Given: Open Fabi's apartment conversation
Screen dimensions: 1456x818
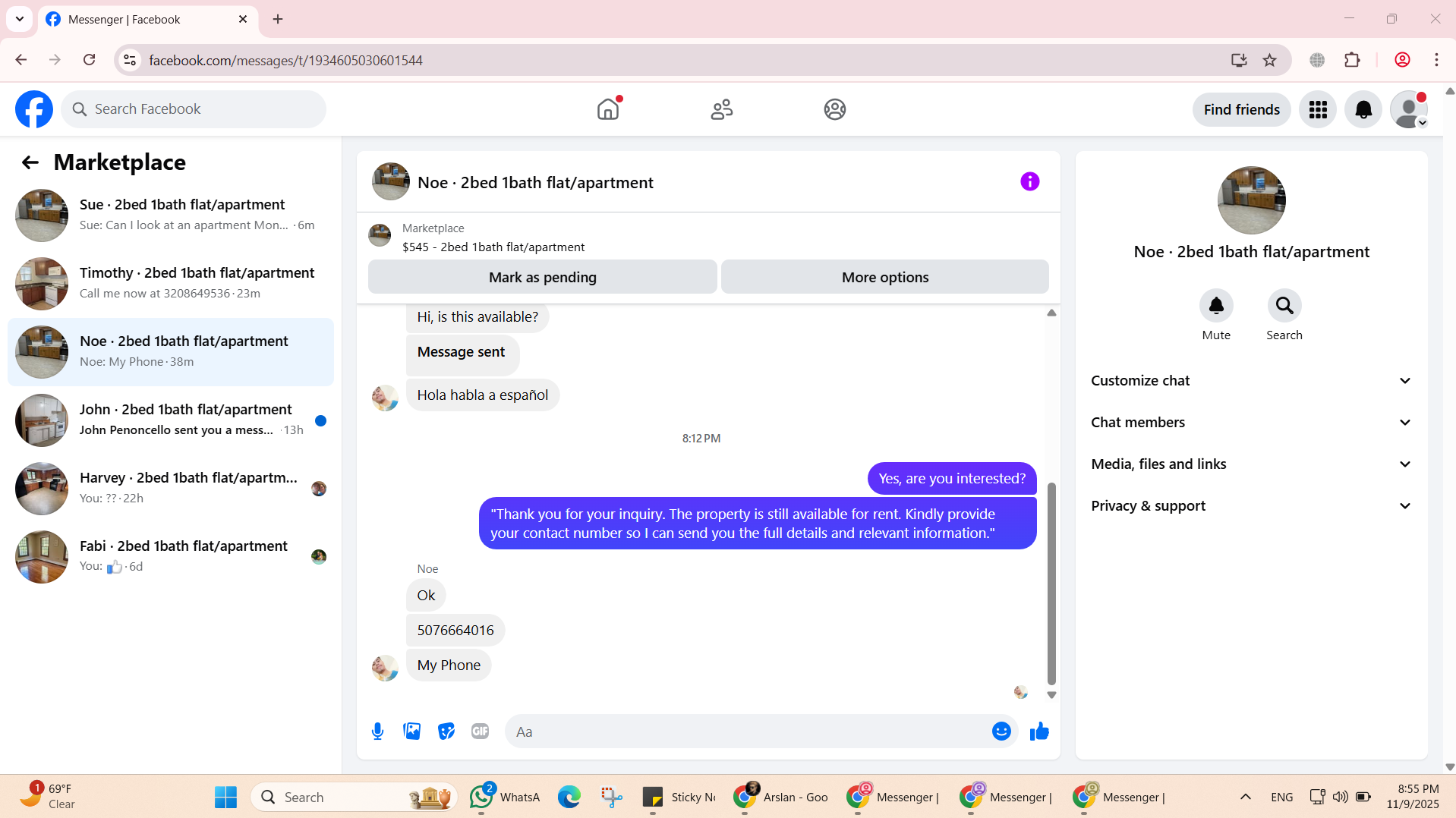Looking at the screenshot, I should (x=171, y=557).
